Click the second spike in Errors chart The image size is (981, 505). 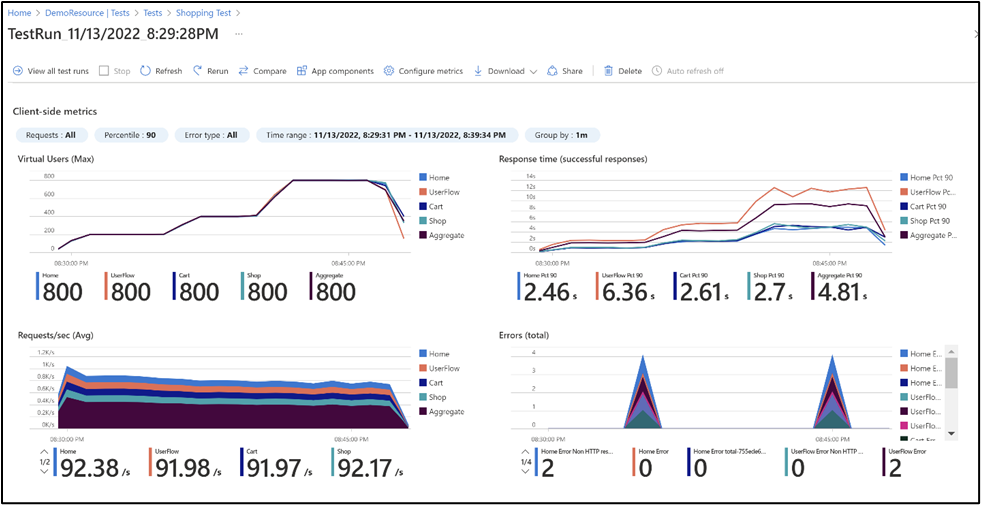tap(833, 392)
